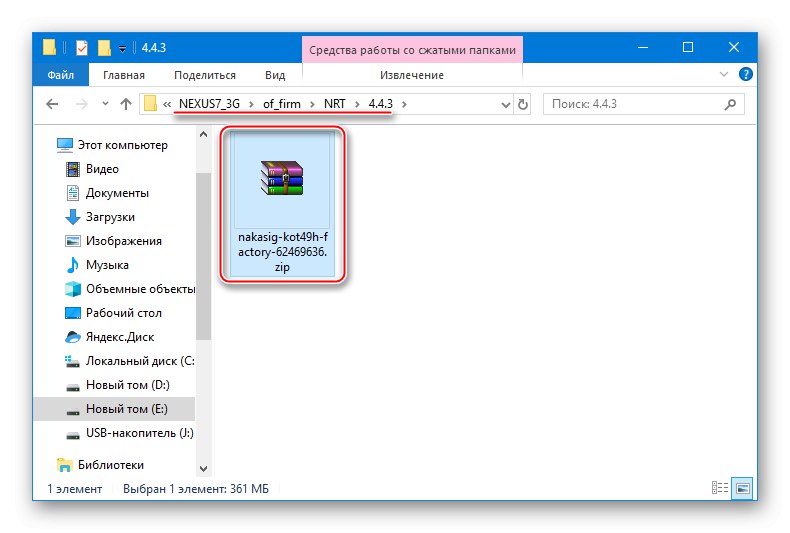Switch to large icons view layout

tap(742, 488)
